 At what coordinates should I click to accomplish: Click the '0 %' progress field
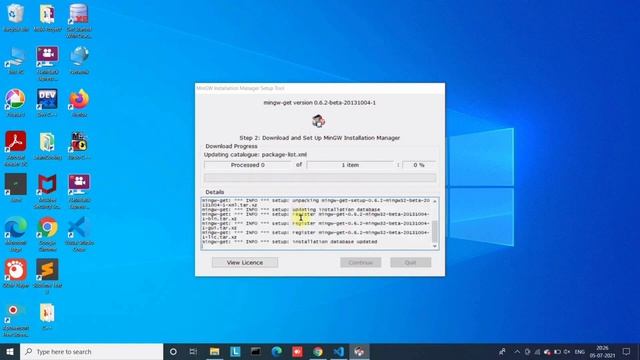click(419, 165)
